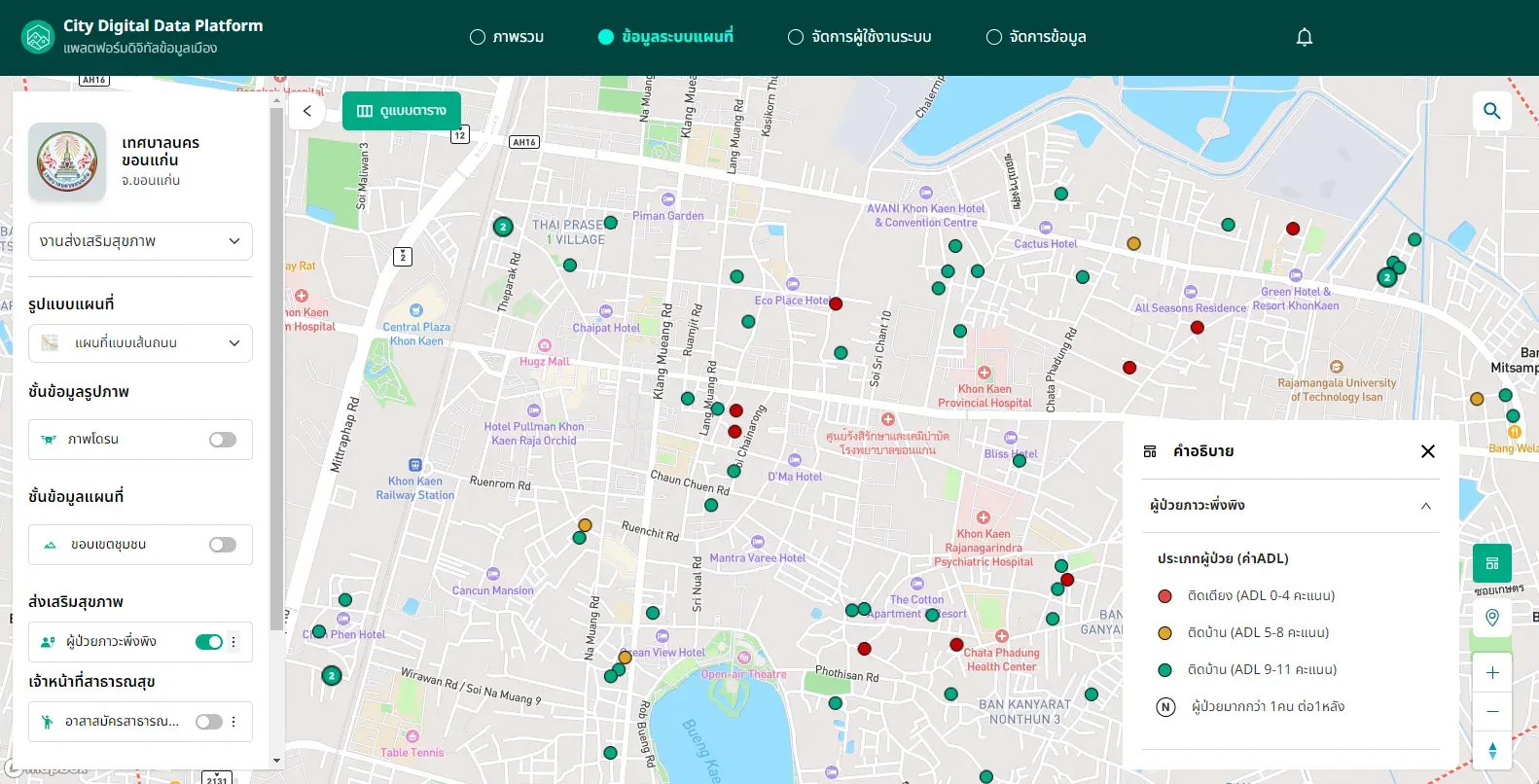Screen dimensions: 1539x784
Task: Reset map orientation with the compass icon
Action: pyautogui.click(x=1492, y=750)
